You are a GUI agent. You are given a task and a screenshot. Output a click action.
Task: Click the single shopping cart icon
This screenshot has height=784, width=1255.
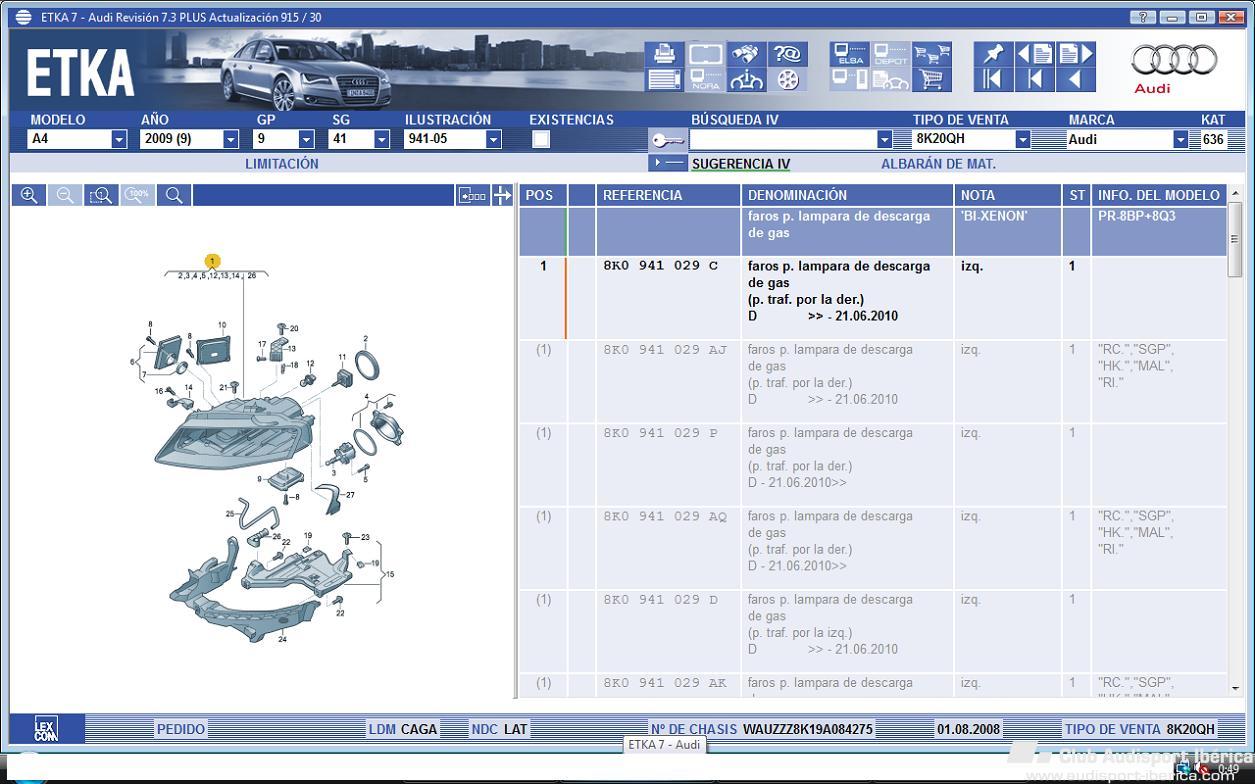tap(932, 80)
